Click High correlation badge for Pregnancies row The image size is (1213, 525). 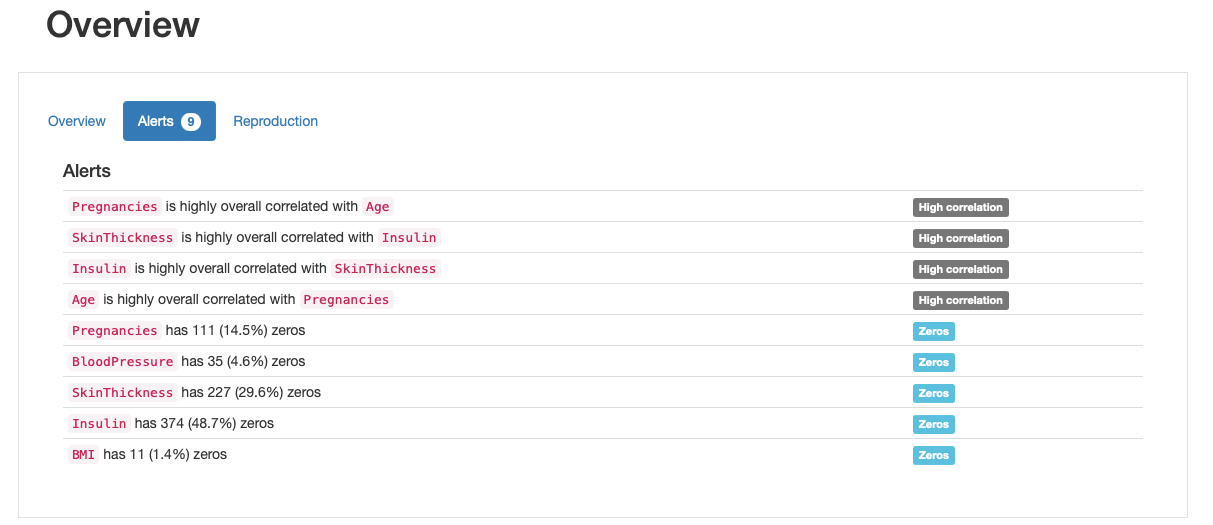coord(960,208)
